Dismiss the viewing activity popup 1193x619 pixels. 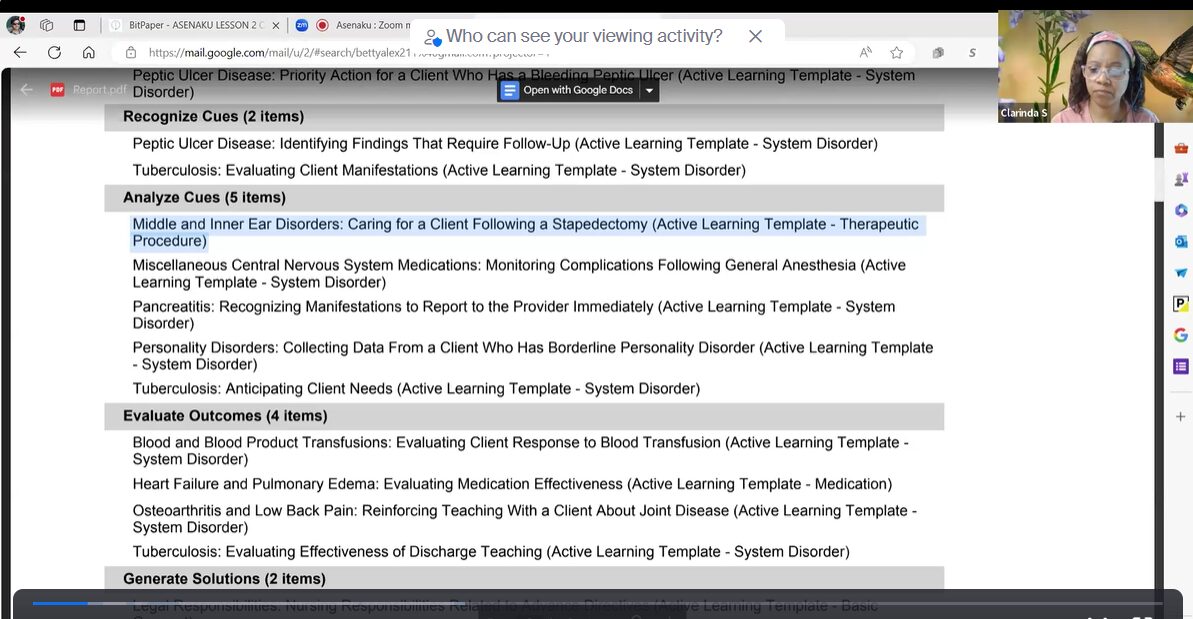(755, 36)
